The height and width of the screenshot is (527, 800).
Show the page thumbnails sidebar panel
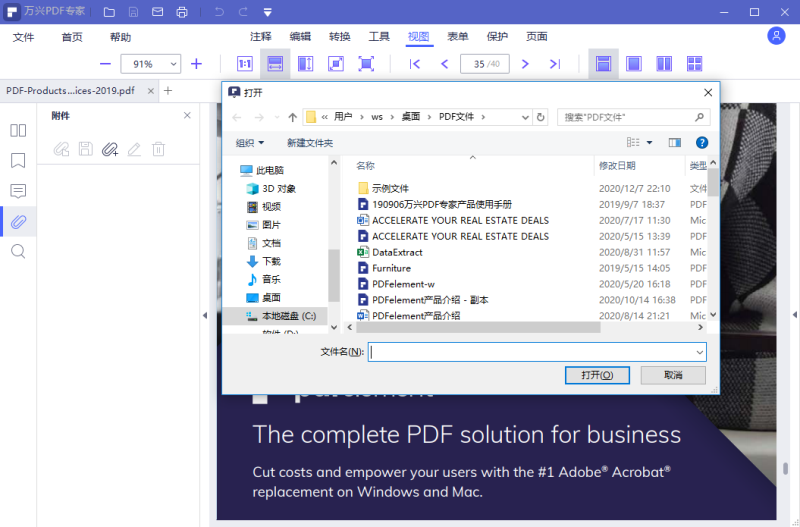click(18, 131)
